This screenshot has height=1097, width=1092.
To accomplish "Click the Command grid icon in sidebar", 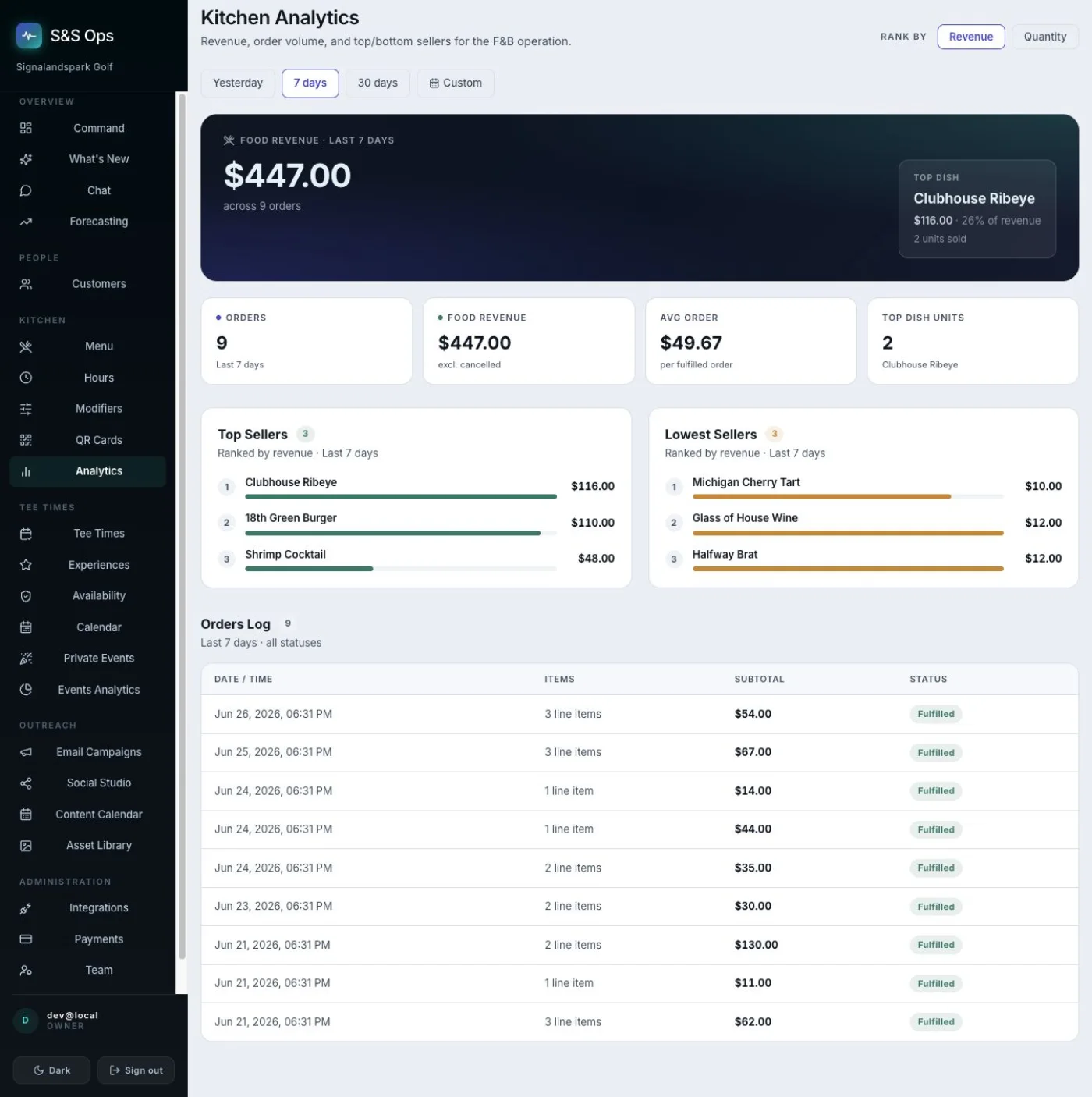I will tap(26, 128).
